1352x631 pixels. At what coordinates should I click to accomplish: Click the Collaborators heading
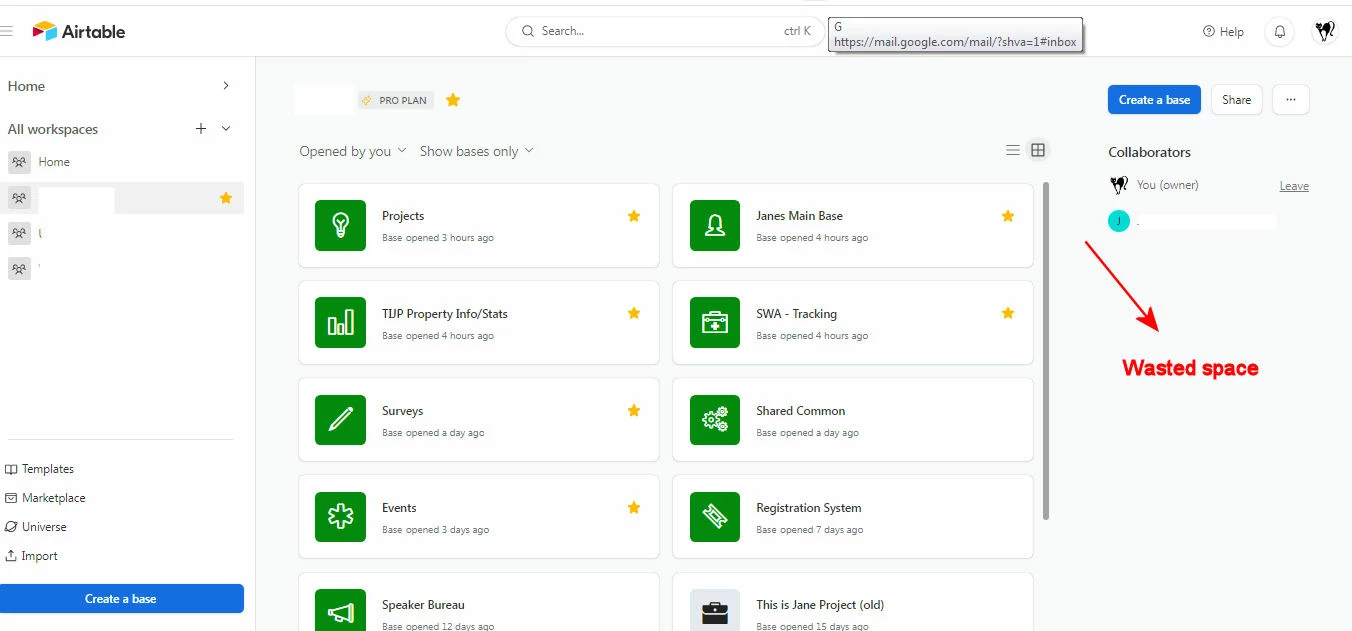pyautogui.click(x=1150, y=152)
